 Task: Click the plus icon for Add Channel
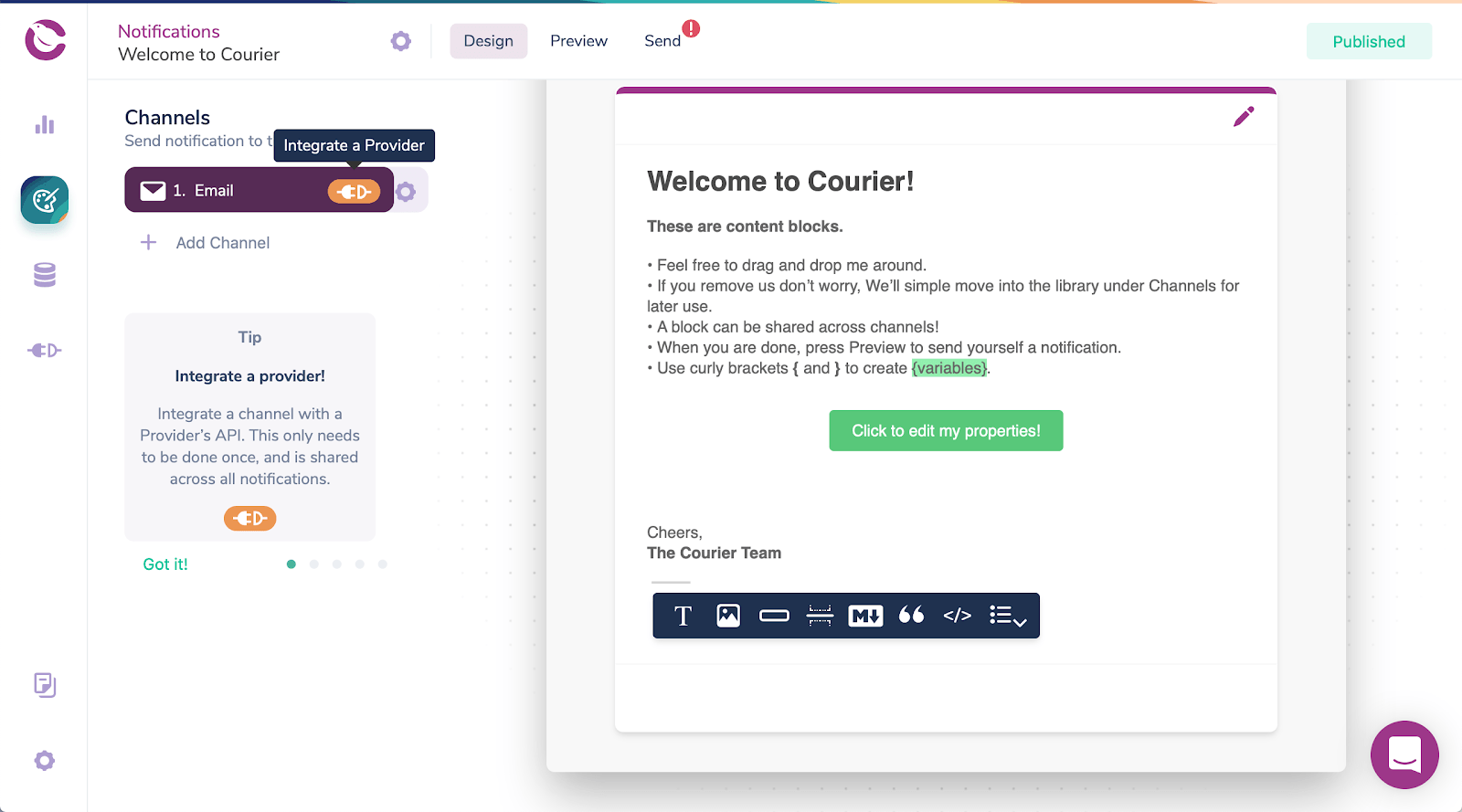tap(149, 242)
